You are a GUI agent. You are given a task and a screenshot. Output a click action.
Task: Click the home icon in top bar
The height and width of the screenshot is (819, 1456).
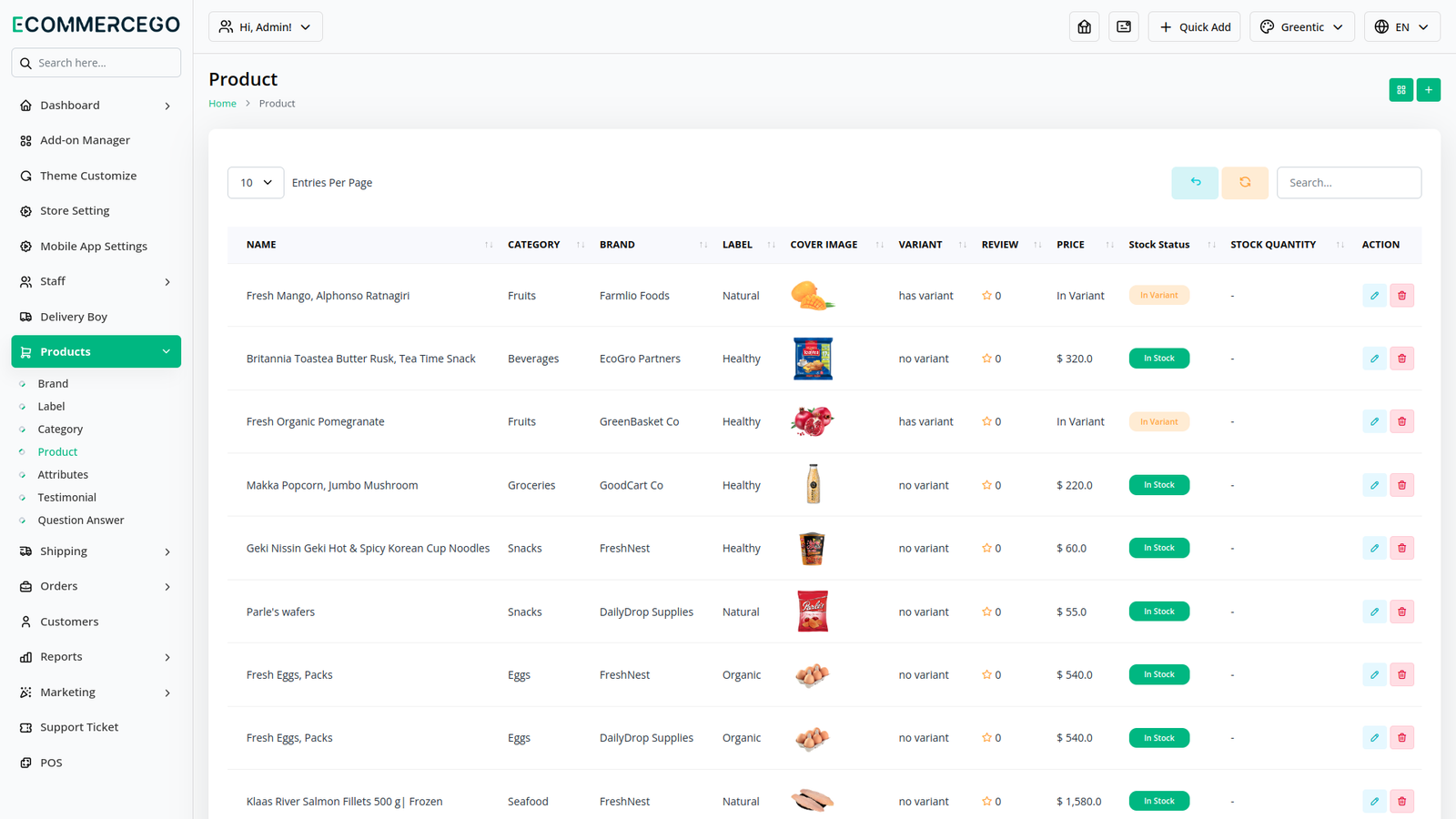(1084, 27)
